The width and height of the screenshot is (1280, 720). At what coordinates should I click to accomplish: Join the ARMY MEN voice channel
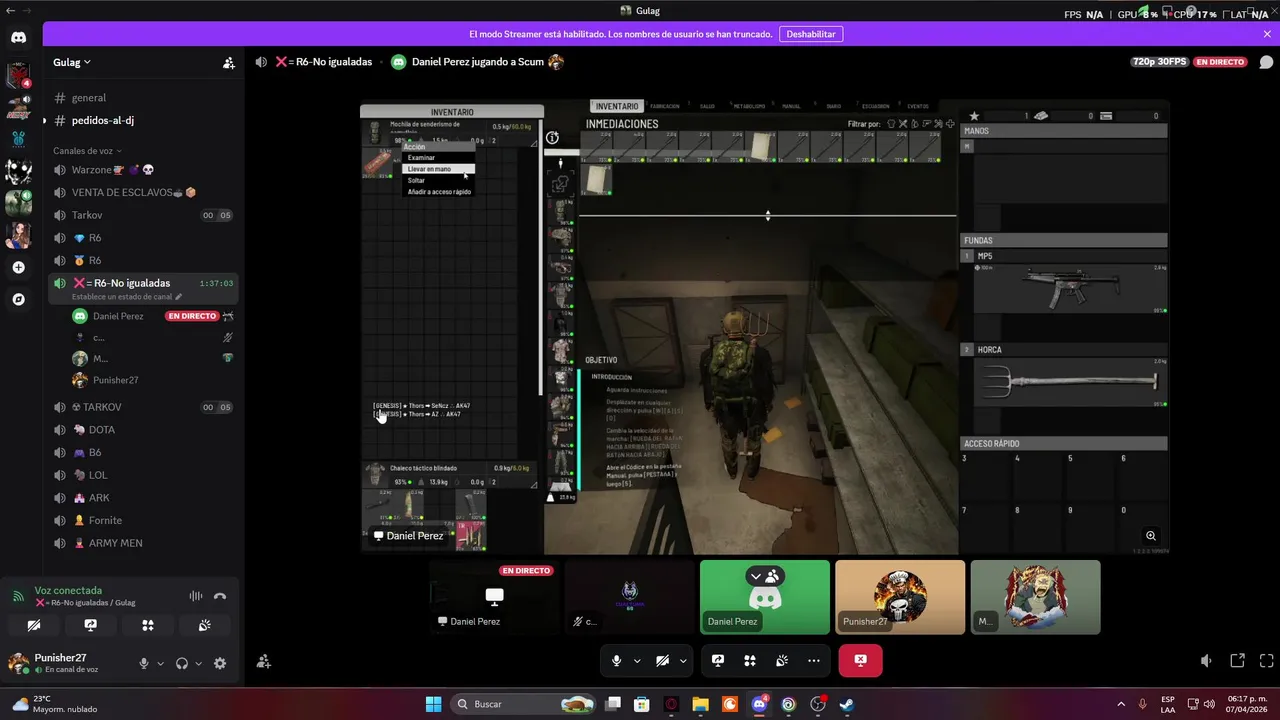click(142, 543)
